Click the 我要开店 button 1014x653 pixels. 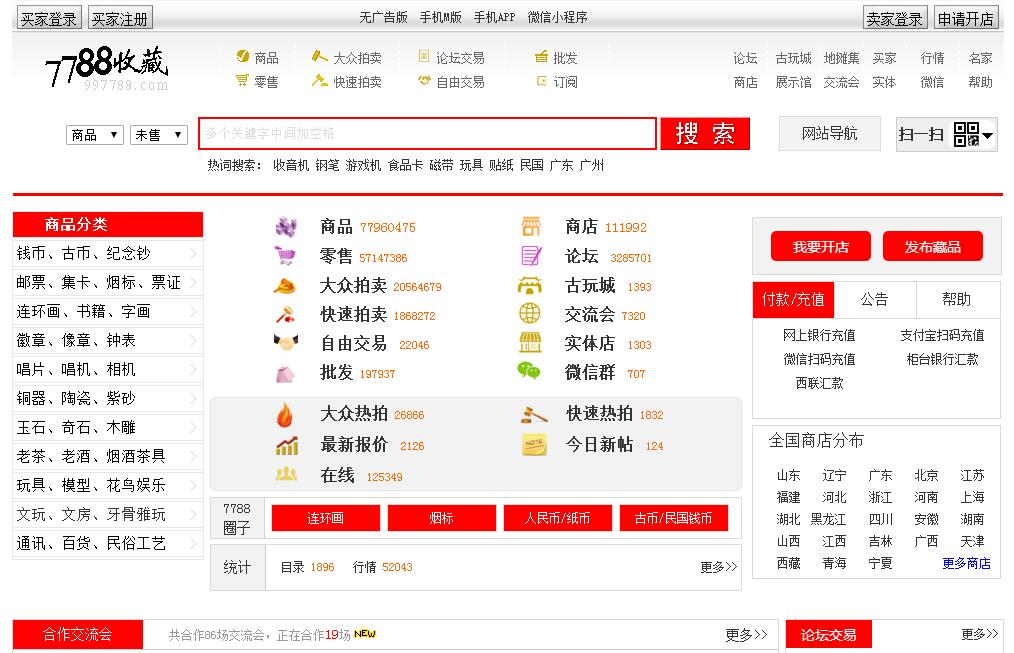coord(820,247)
